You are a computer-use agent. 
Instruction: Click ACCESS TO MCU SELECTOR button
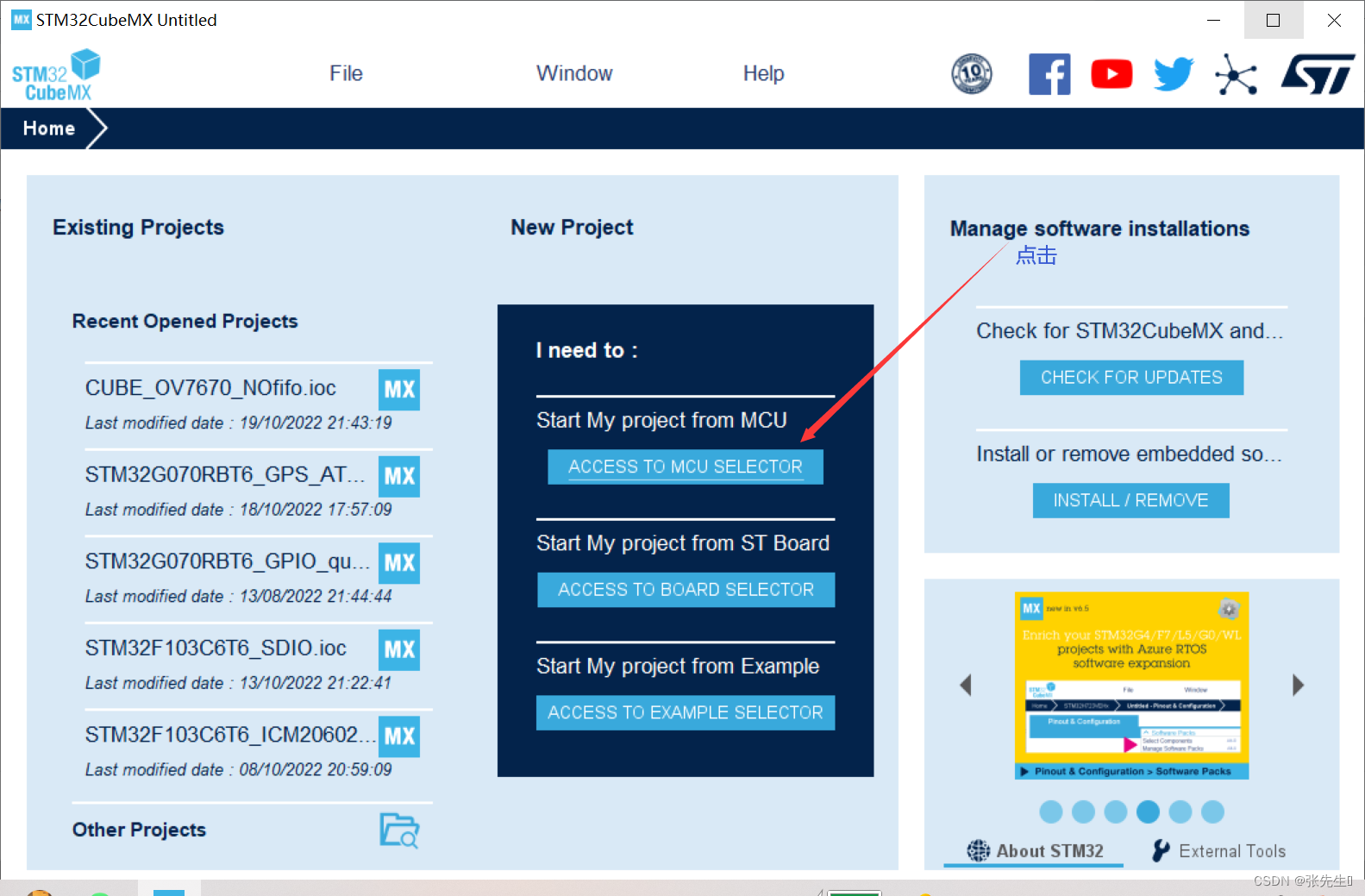[686, 467]
